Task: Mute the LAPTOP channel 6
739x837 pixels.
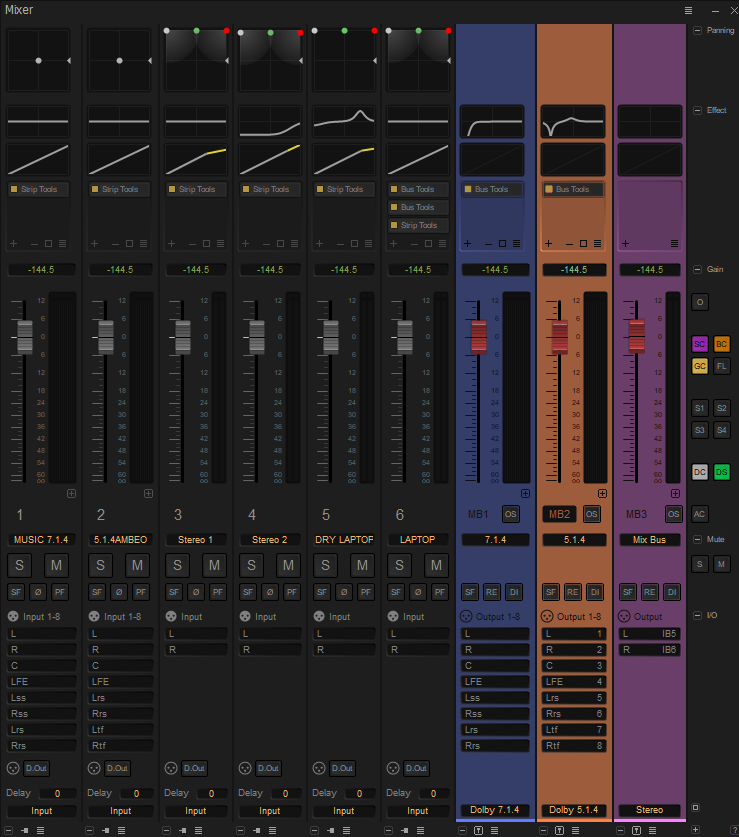Action: (x=435, y=565)
